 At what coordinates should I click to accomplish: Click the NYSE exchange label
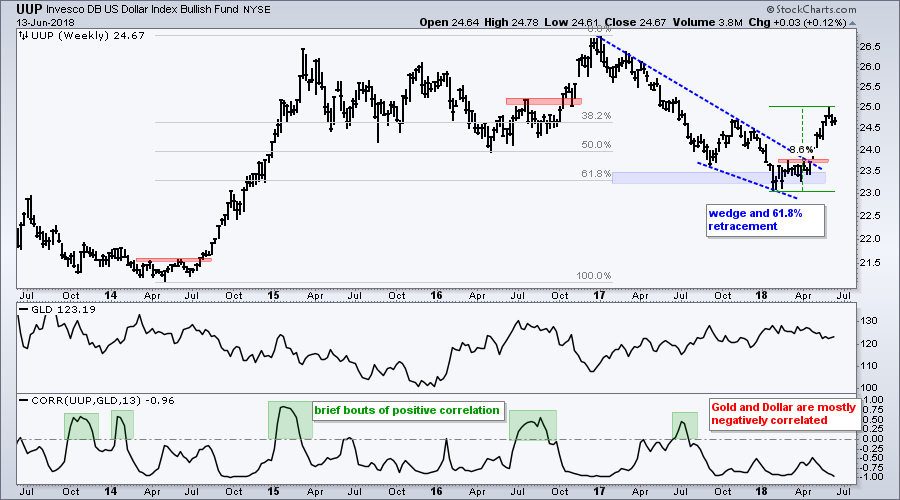(x=257, y=10)
